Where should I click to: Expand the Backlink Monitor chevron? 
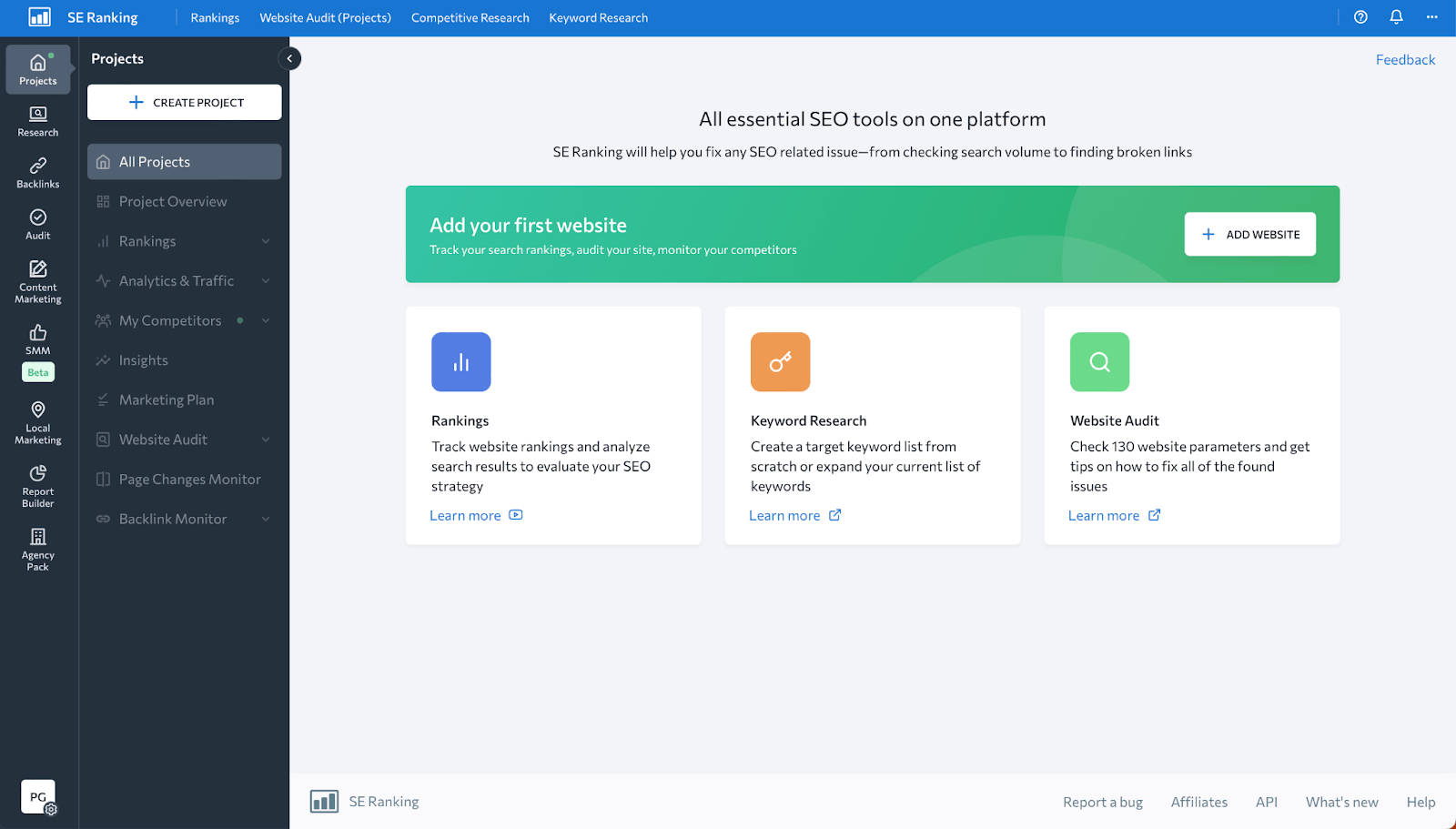(x=266, y=519)
